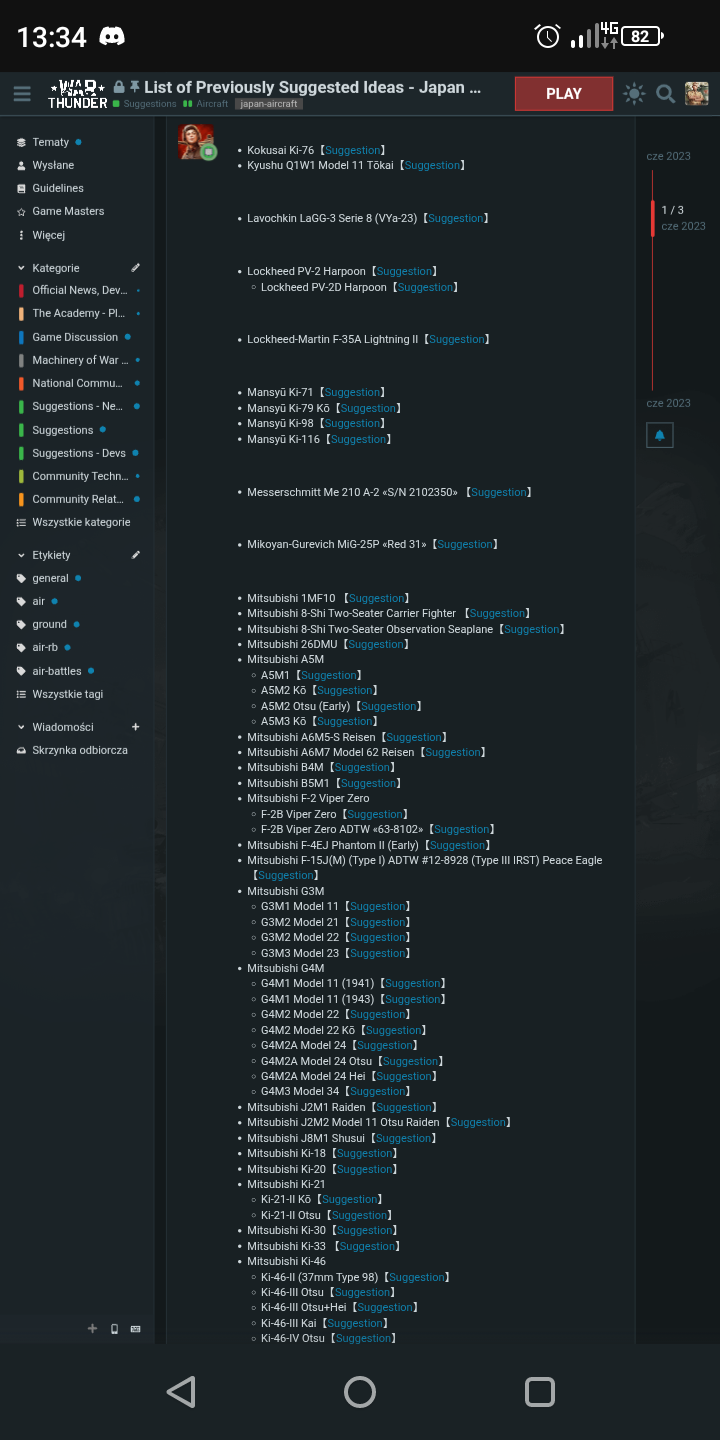Open keyboard shortcuts icon at sidebar bottom

click(x=136, y=1329)
